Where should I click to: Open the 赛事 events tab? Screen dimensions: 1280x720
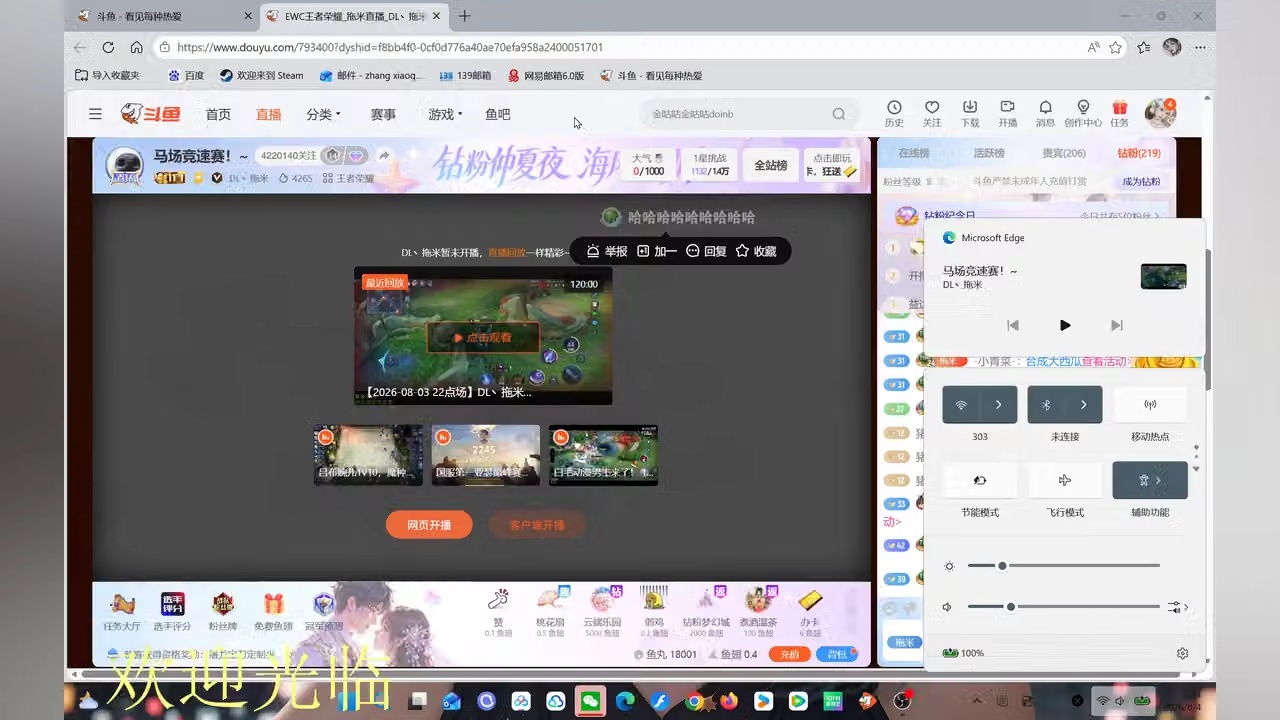383,114
